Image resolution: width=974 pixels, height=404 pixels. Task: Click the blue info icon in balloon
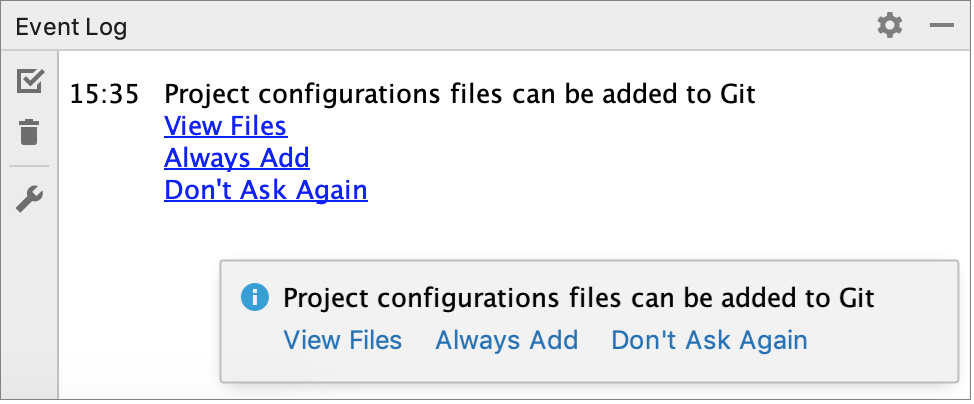[256, 297]
